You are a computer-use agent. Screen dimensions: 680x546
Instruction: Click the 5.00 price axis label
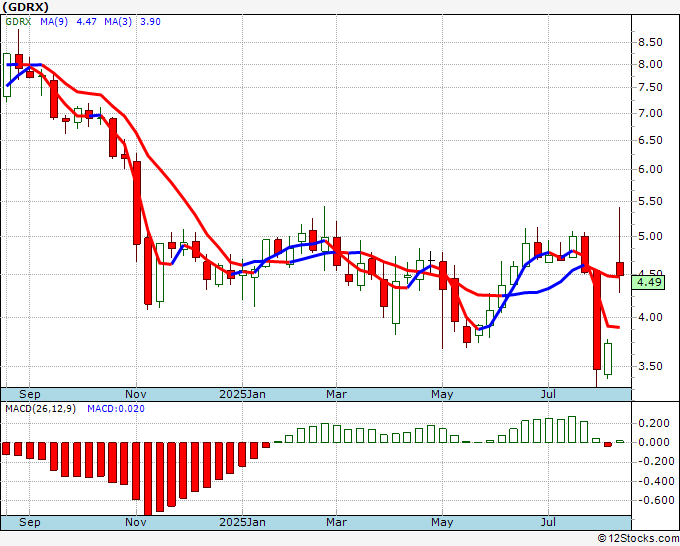coord(650,236)
